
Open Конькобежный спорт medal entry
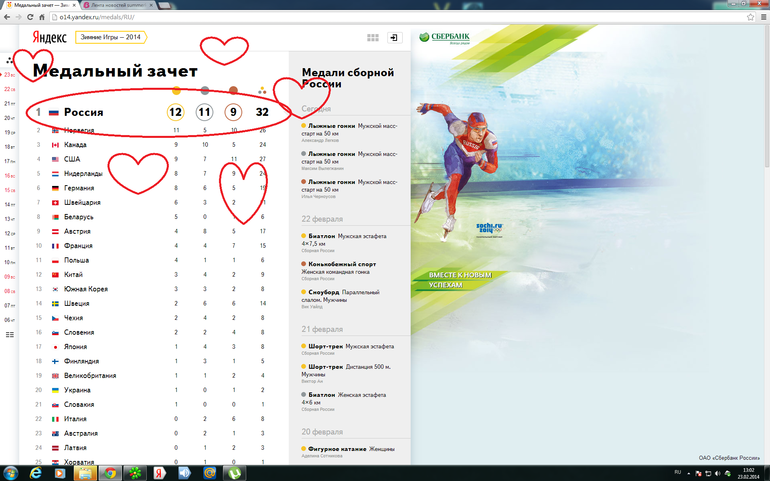tap(339, 271)
